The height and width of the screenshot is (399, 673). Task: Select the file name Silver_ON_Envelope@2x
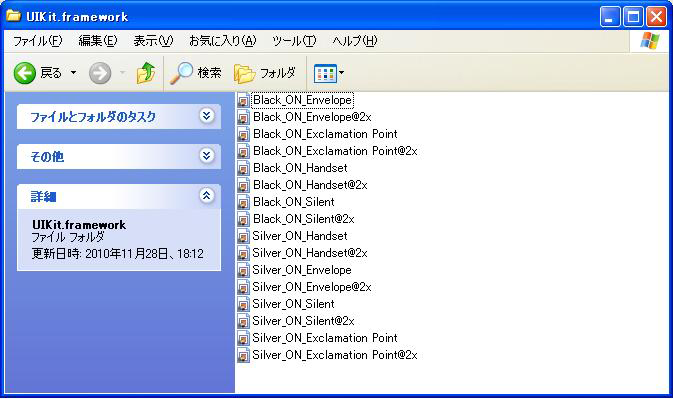(312, 287)
